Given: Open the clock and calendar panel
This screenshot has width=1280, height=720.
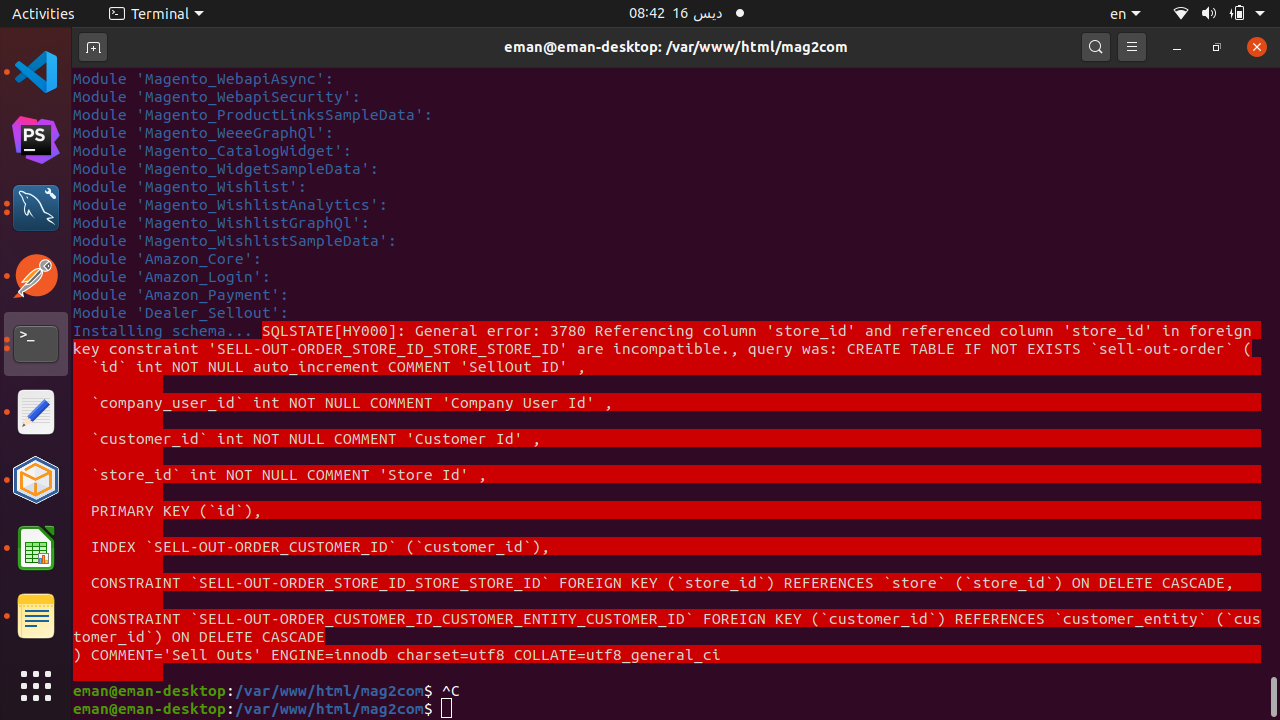Looking at the screenshot, I should (x=675, y=13).
